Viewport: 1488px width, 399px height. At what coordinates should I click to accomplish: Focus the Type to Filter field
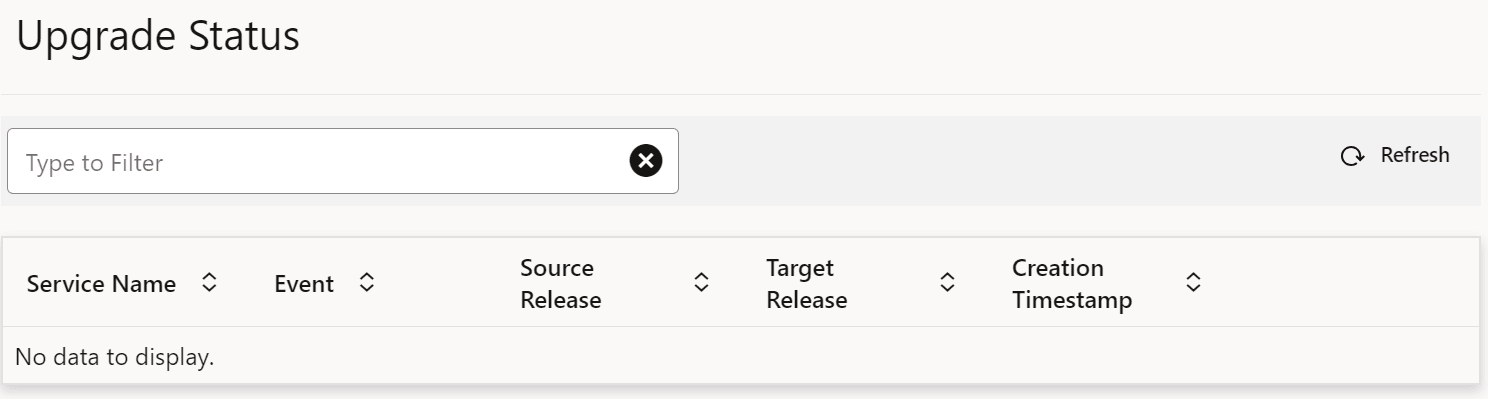tap(343, 161)
